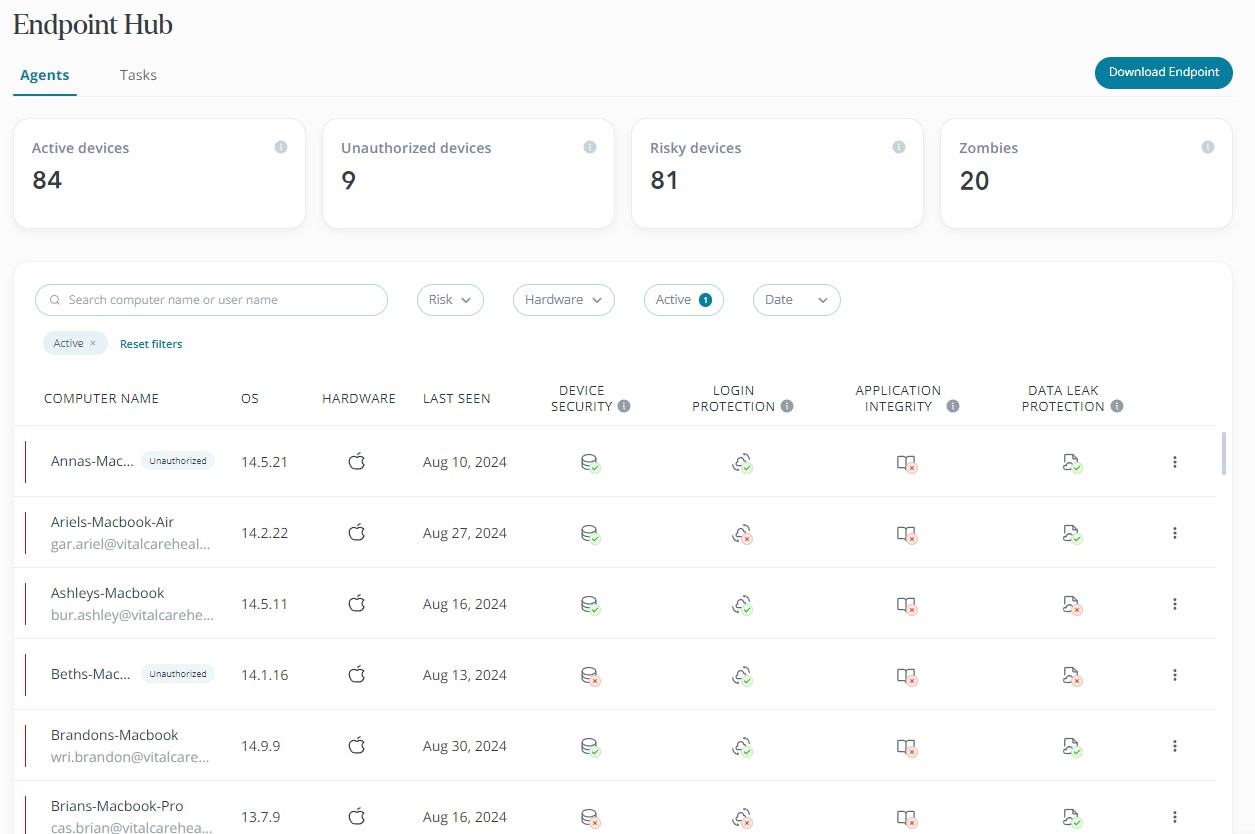Click Data Leak Protection icon for Annas-Mac
This screenshot has width=1255, height=834.
tap(1073, 463)
